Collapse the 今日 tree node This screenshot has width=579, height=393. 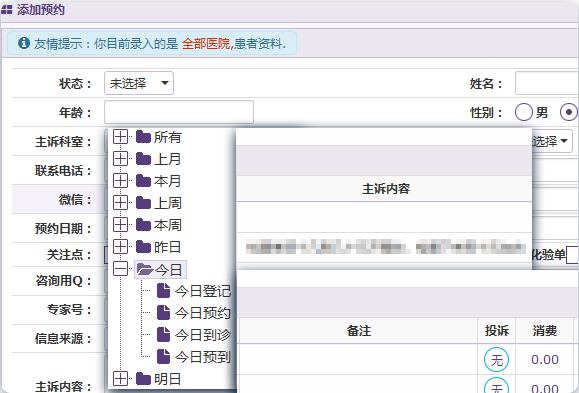click(120, 269)
